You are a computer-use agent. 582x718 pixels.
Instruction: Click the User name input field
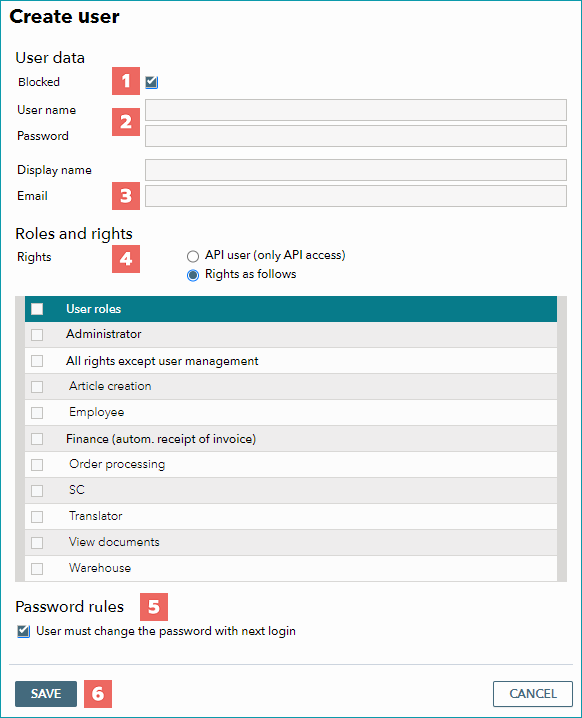point(356,110)
